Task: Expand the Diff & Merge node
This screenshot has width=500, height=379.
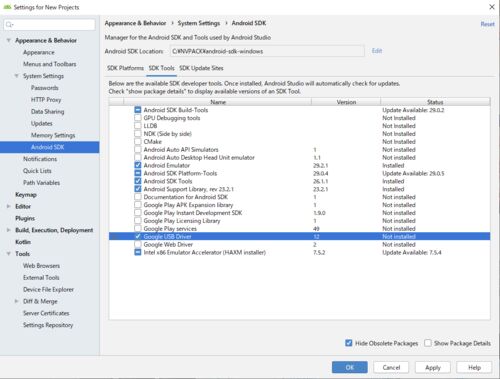Action: (17, 301)
